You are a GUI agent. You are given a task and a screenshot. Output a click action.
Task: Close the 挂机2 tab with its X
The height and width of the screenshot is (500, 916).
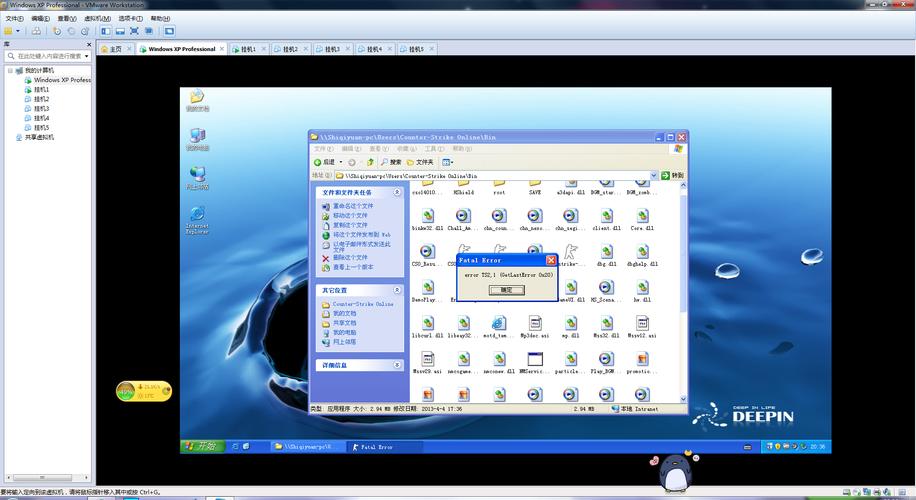click(306, 49)
